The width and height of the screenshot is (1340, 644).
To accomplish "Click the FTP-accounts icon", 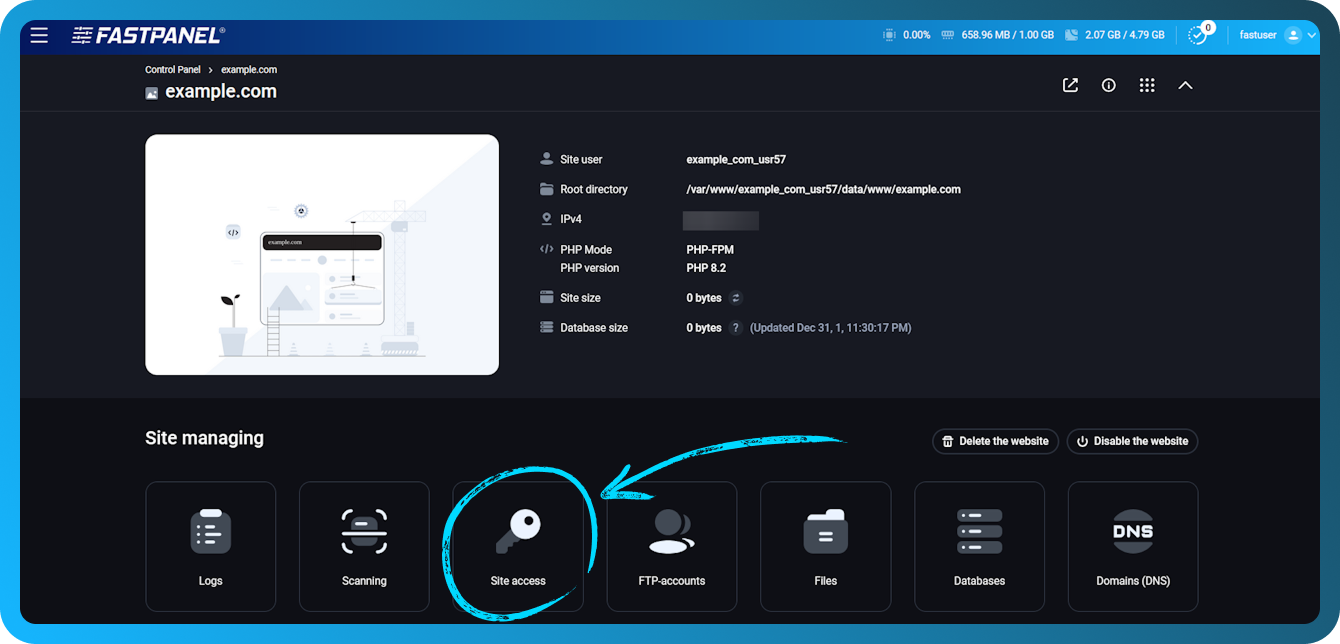I will [x=671, y=533].
